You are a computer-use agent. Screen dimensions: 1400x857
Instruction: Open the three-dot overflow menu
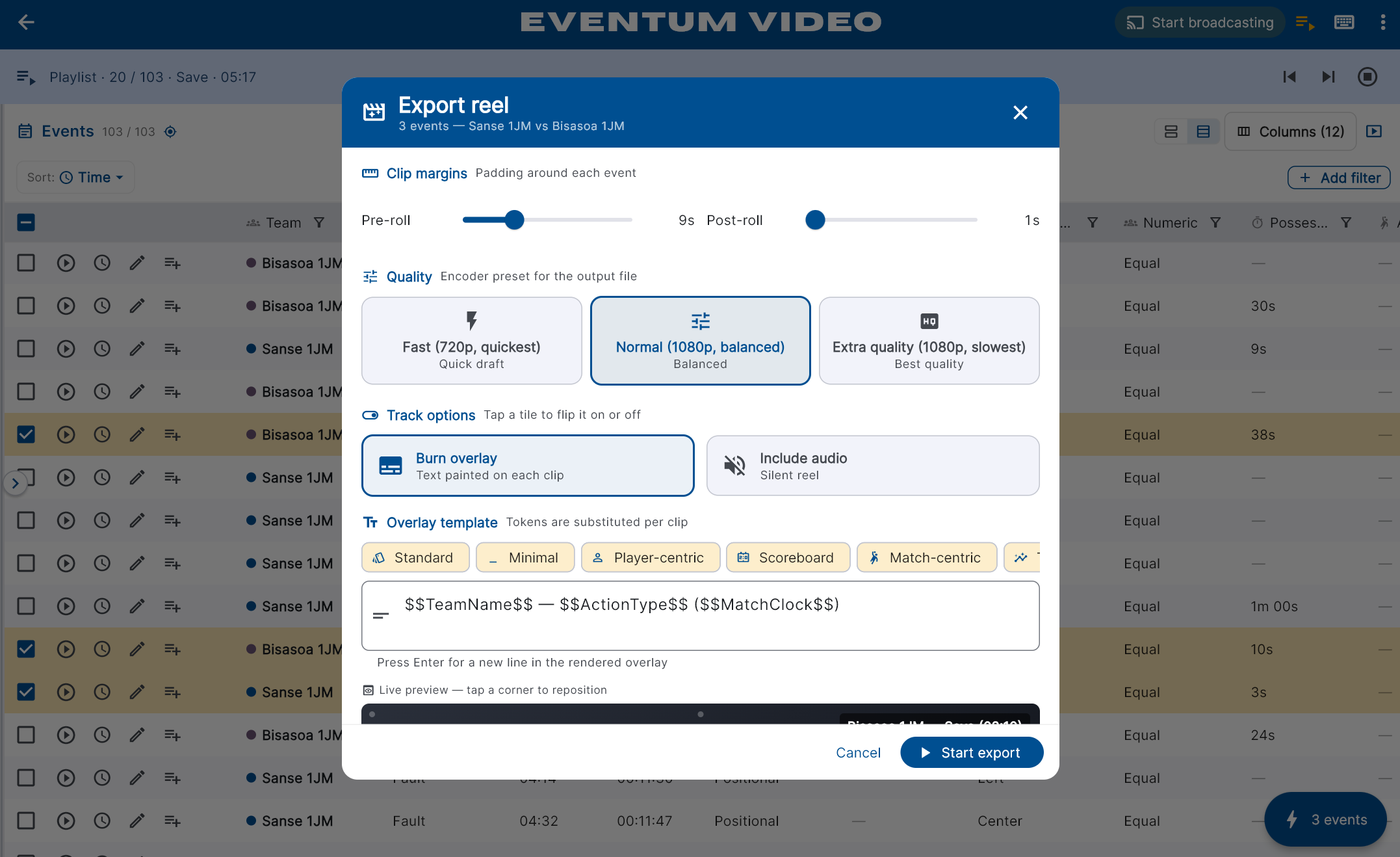pos(1382,22)
